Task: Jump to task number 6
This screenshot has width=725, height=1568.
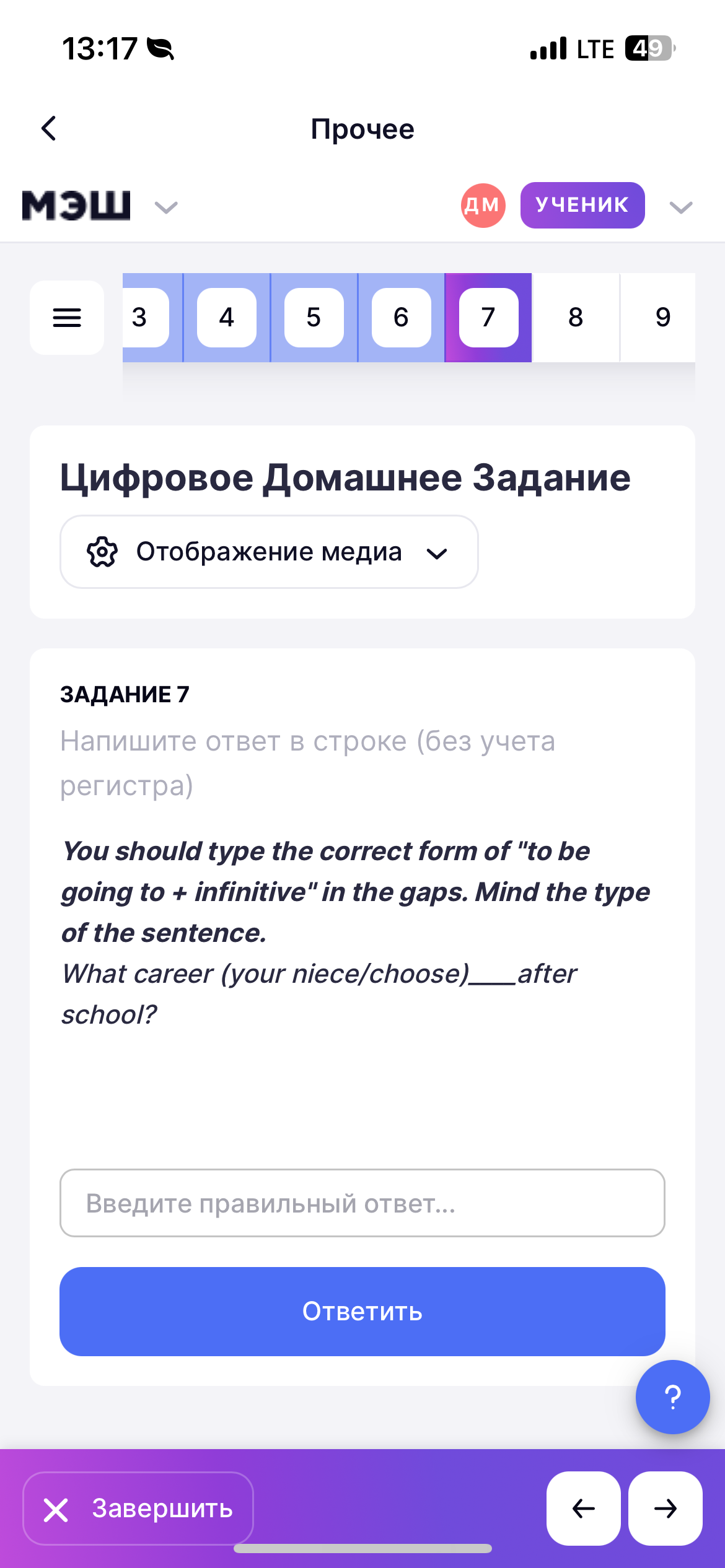Action: 401,318
